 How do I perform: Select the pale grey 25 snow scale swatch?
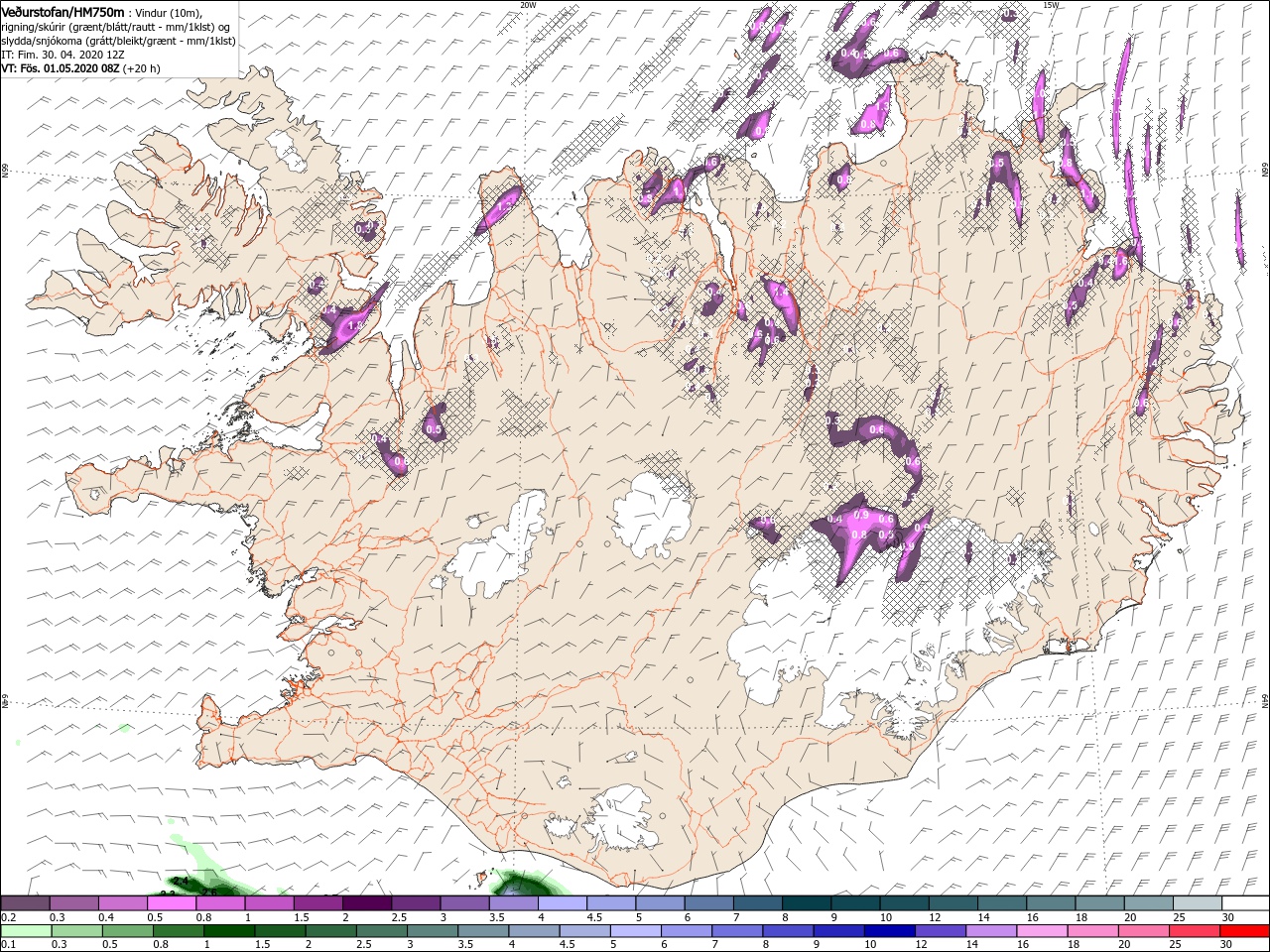point(1197,902)
